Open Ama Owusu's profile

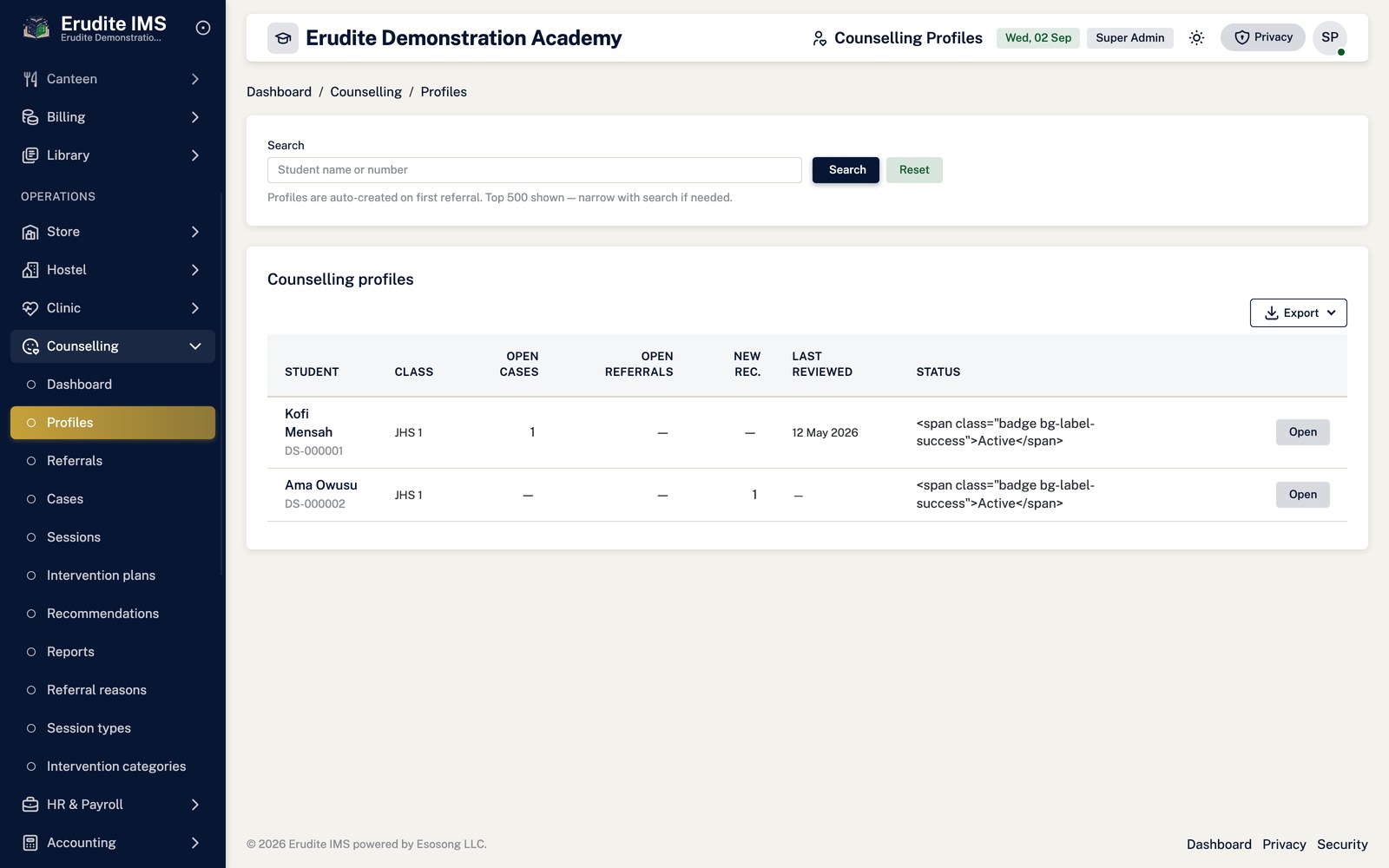tap(1302, 495)
